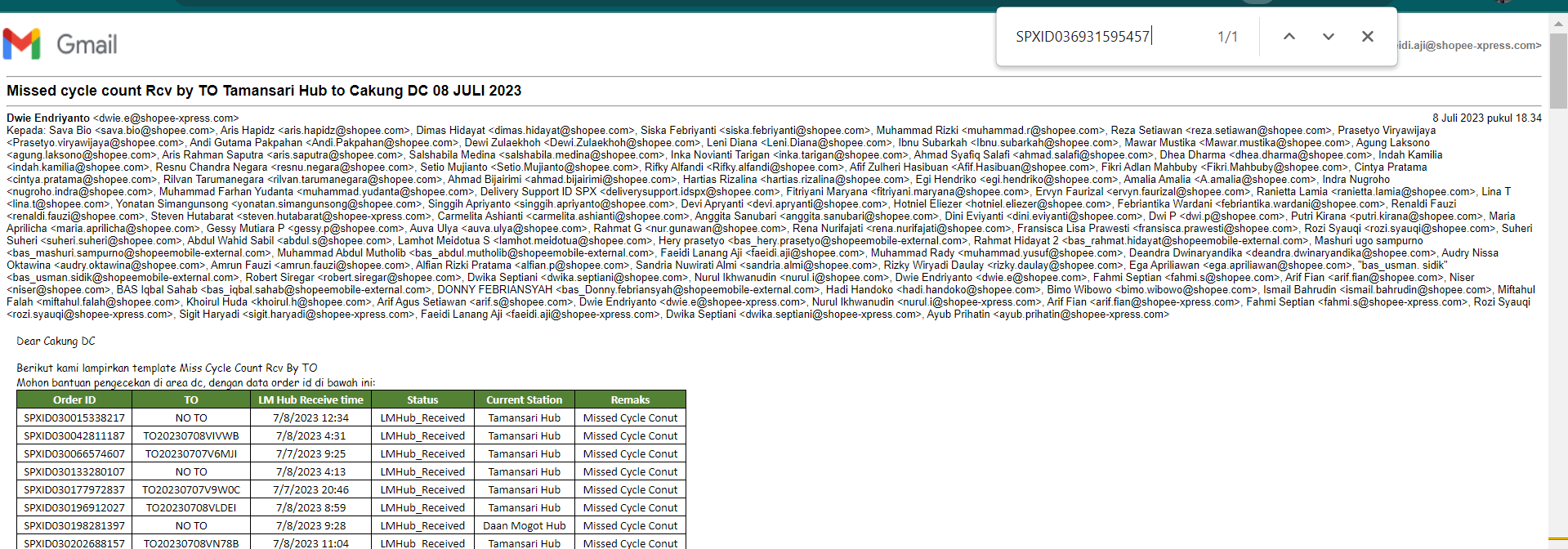Click the 'Daan Mogot Hub' station cell
The width and height of the screenshot is (1568, 549).
[x=525, y=526]
